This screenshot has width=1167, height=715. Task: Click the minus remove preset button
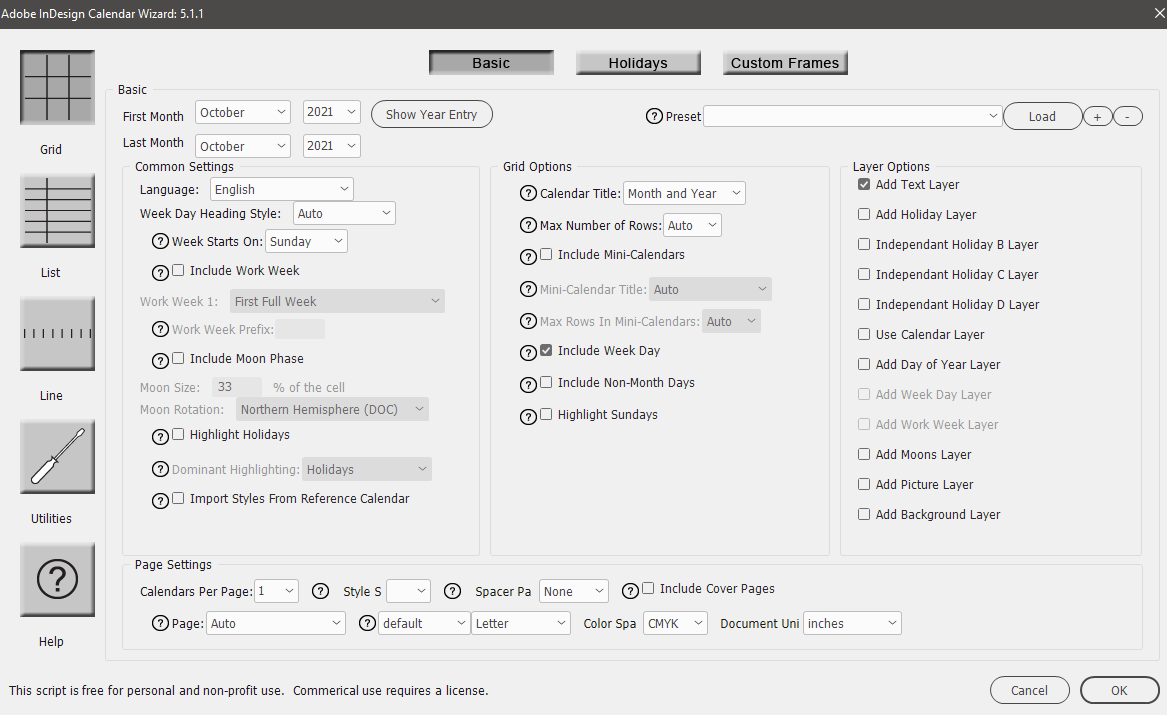pyautogui.click(x=1128, y=116)
